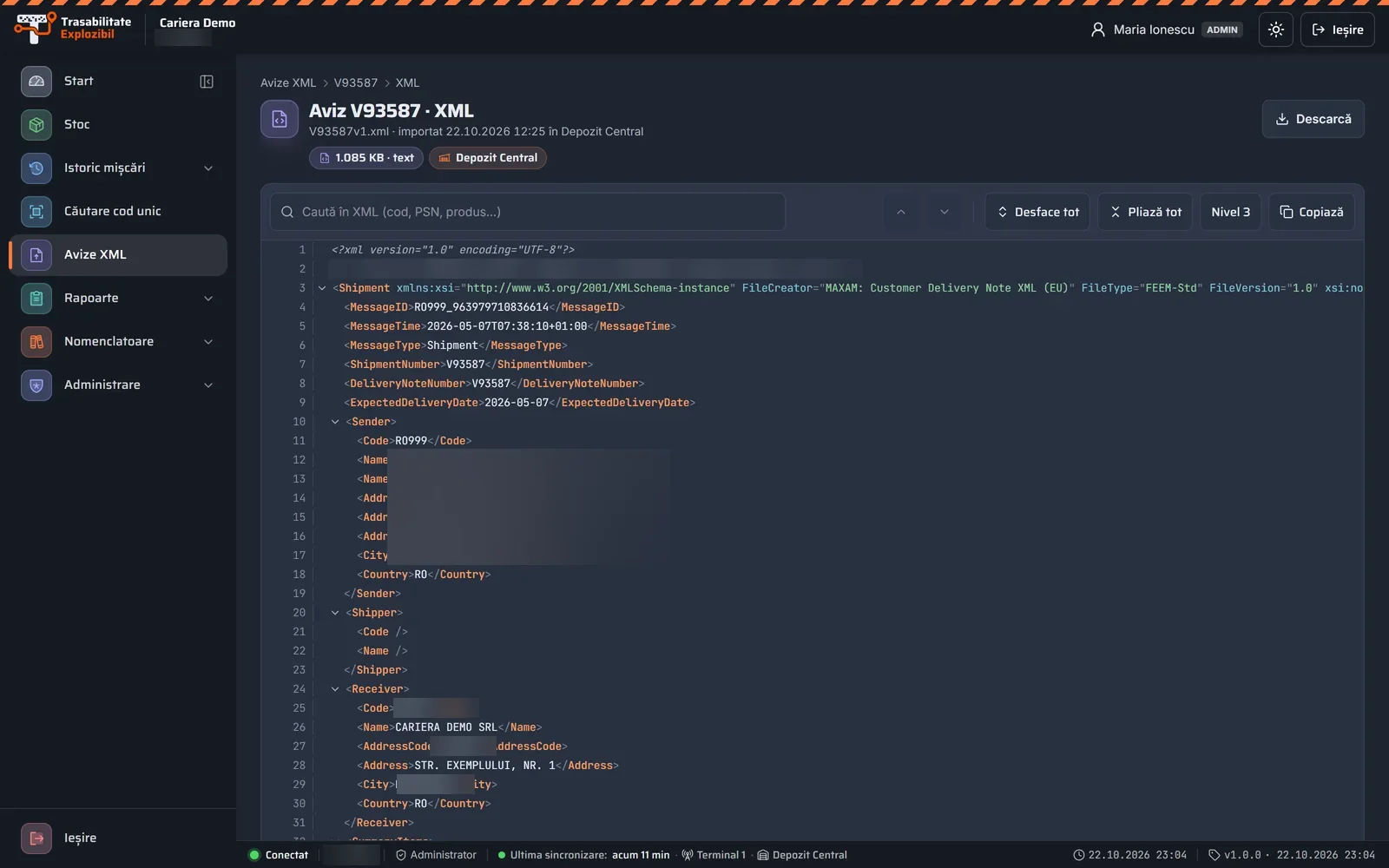Focus the Caută în XML search field

[x=528, y=212]
